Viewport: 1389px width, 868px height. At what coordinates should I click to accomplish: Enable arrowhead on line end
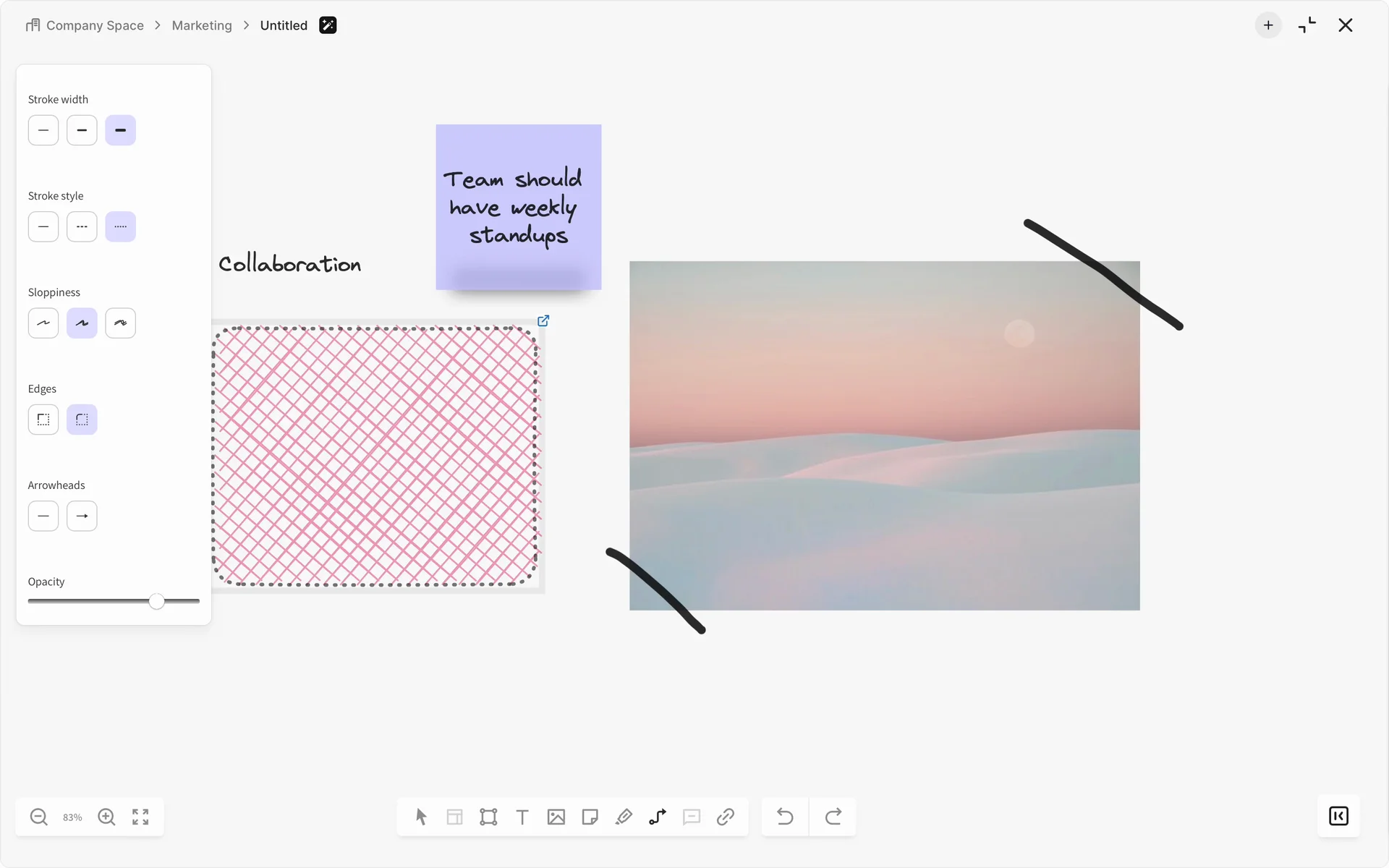click(x=82, y=516)
